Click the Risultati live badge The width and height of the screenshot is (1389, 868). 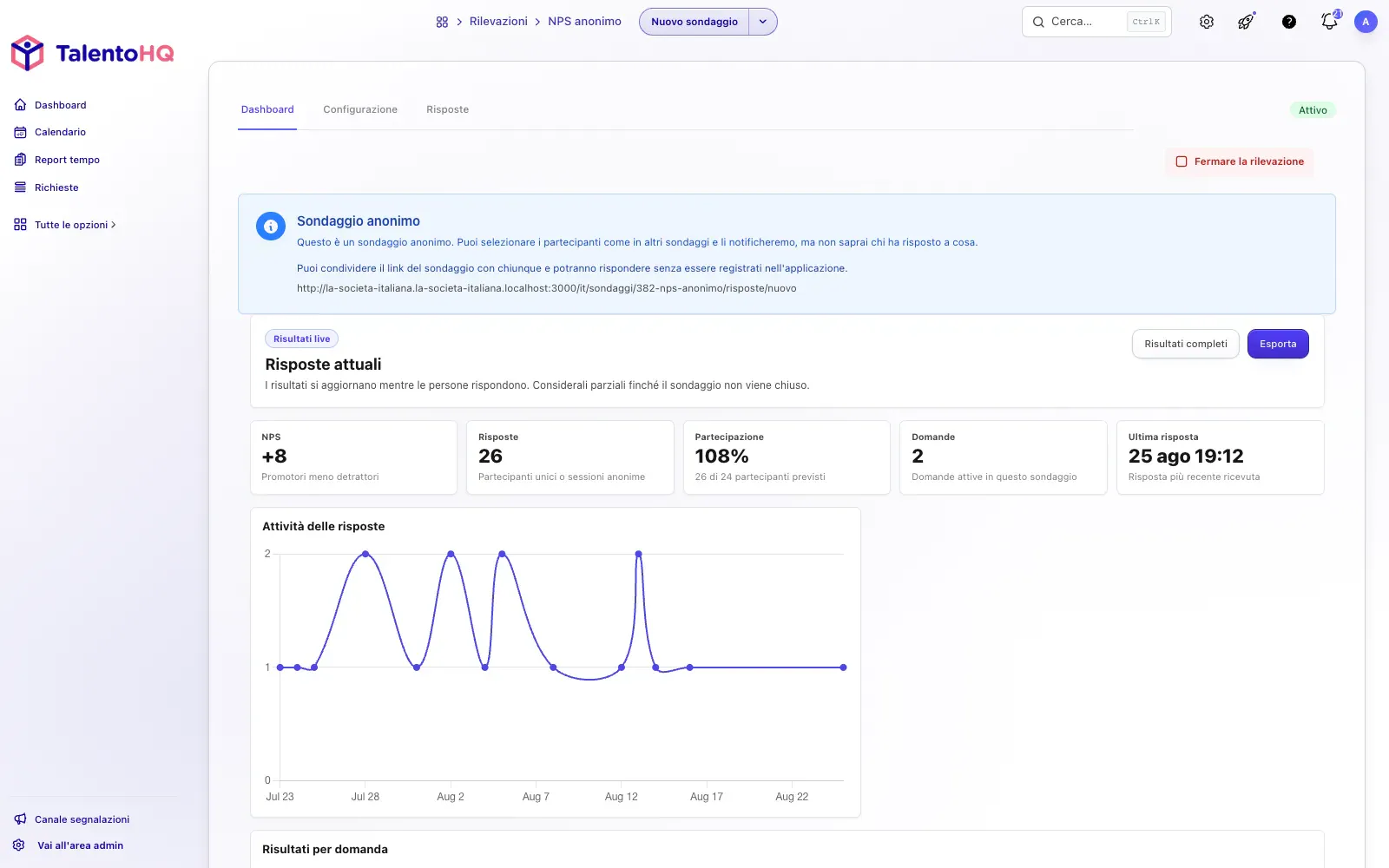302,339
